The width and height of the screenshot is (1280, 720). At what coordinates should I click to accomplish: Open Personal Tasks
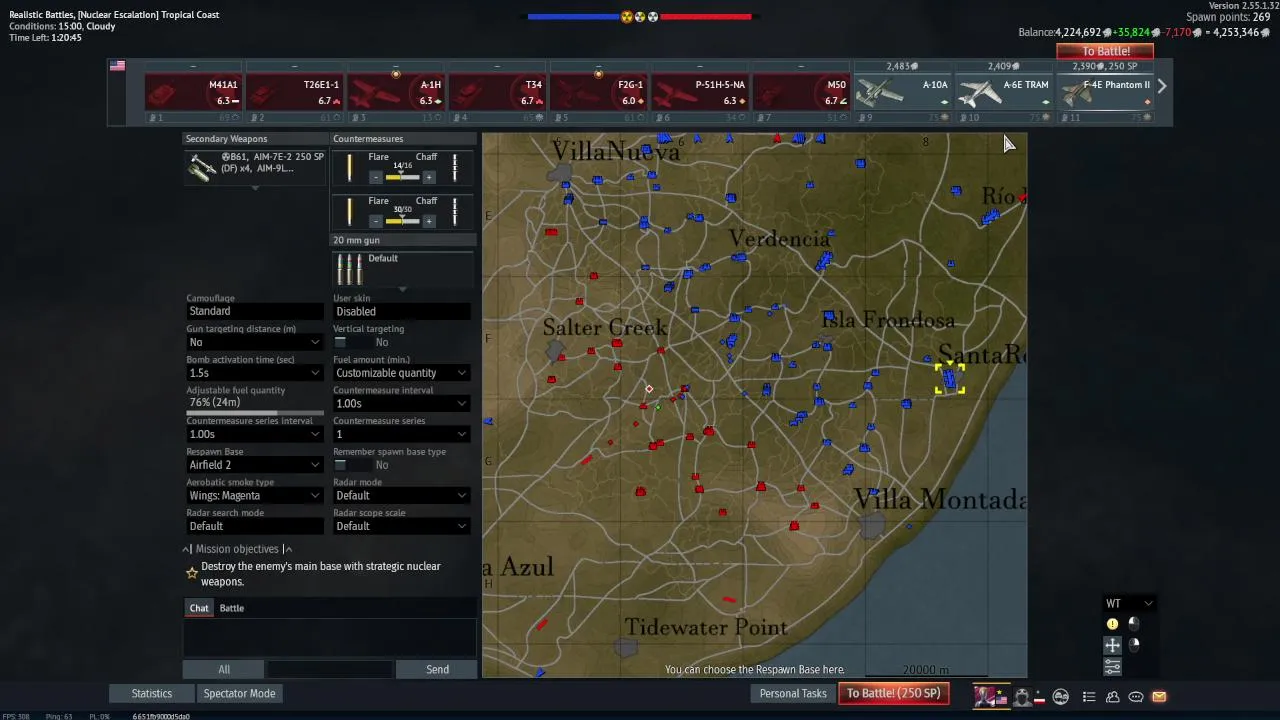coord(793,694)
